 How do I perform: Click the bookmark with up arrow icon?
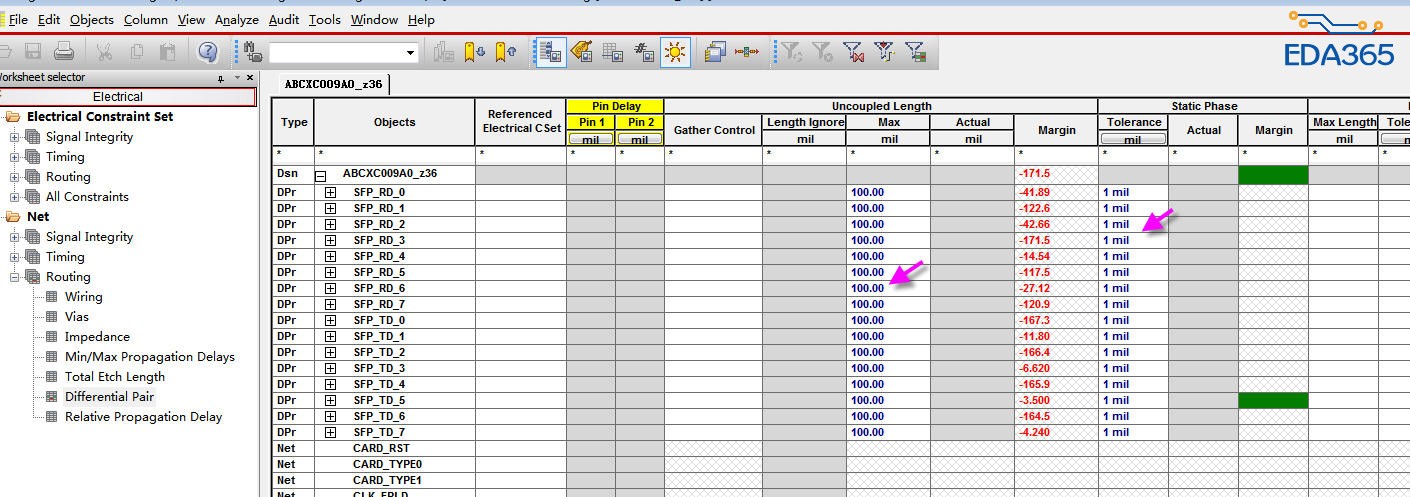point(506,52)
